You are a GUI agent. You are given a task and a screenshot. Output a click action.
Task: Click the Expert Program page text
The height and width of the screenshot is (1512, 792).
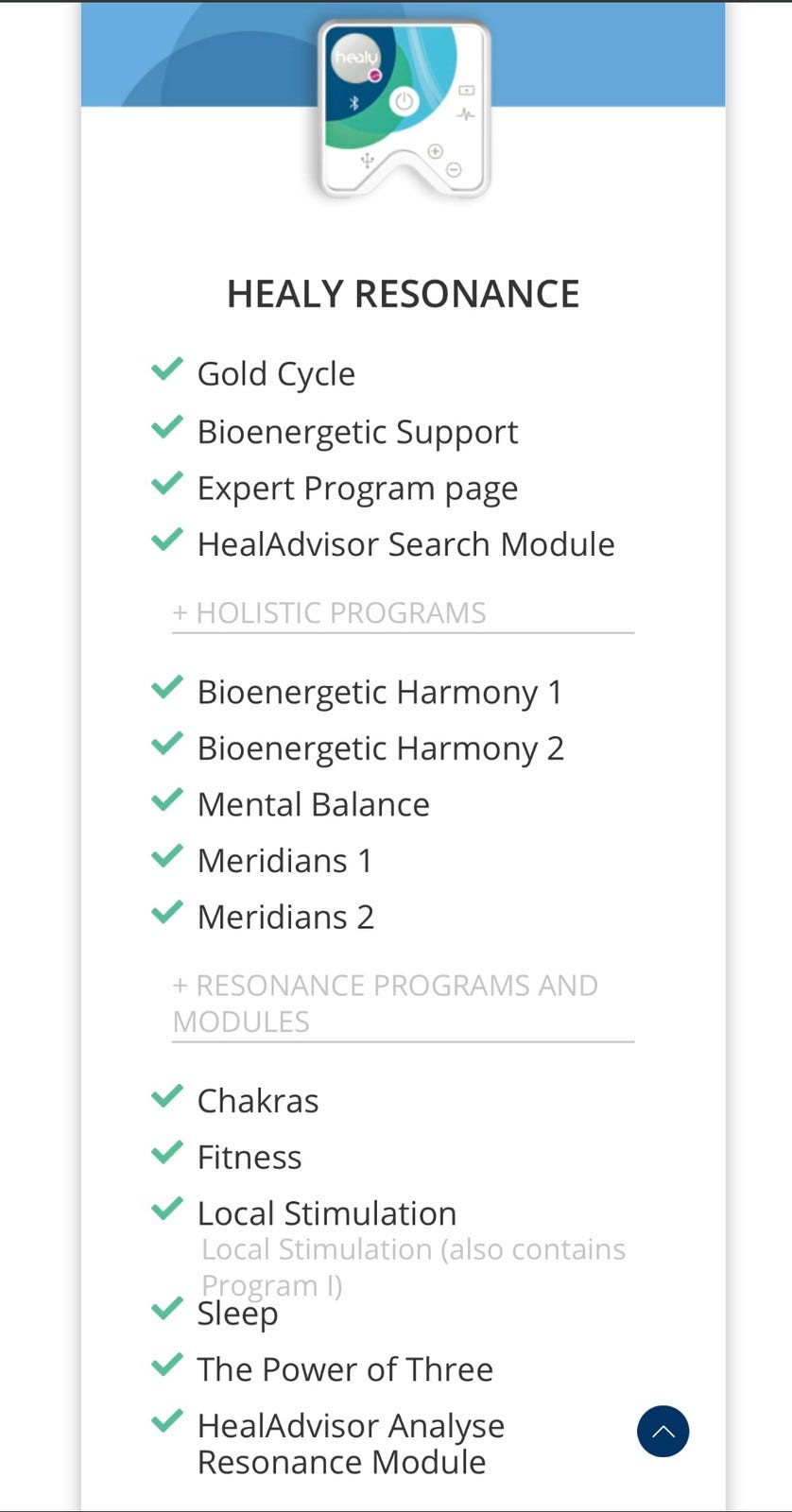[357, 489]
